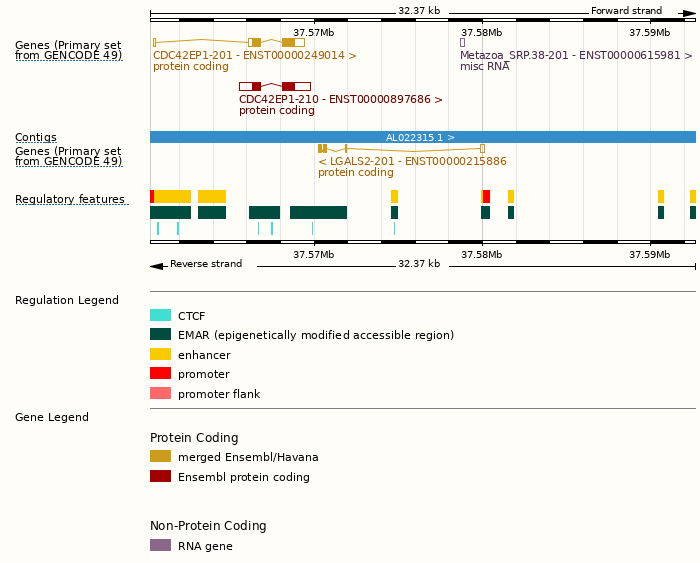Select the LGALS2-201 transcript label

click(x=412, y=161)
